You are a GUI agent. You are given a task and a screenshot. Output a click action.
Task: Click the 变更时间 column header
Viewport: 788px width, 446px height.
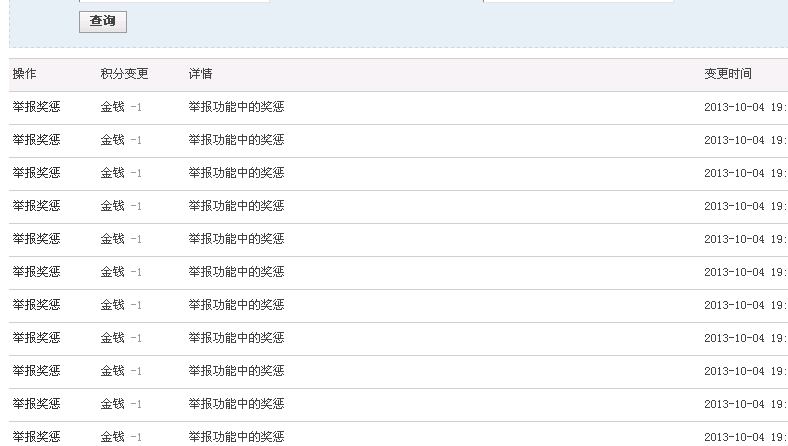(728, 74)
